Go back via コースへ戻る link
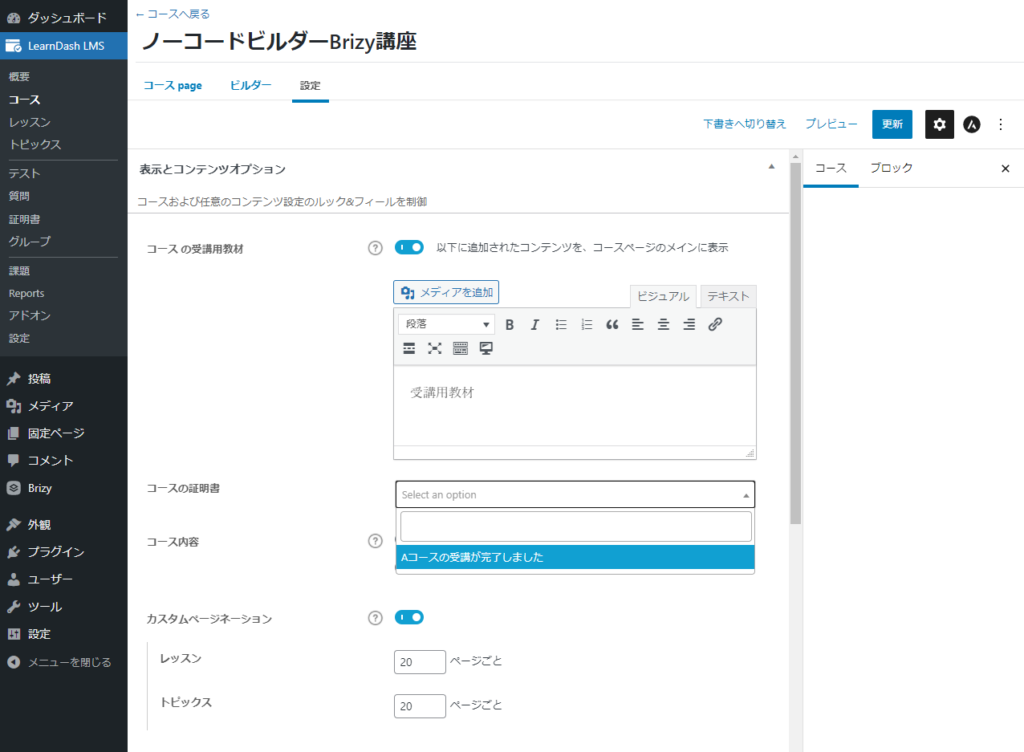The image size is (1024, 752). [x=173, y=14]
